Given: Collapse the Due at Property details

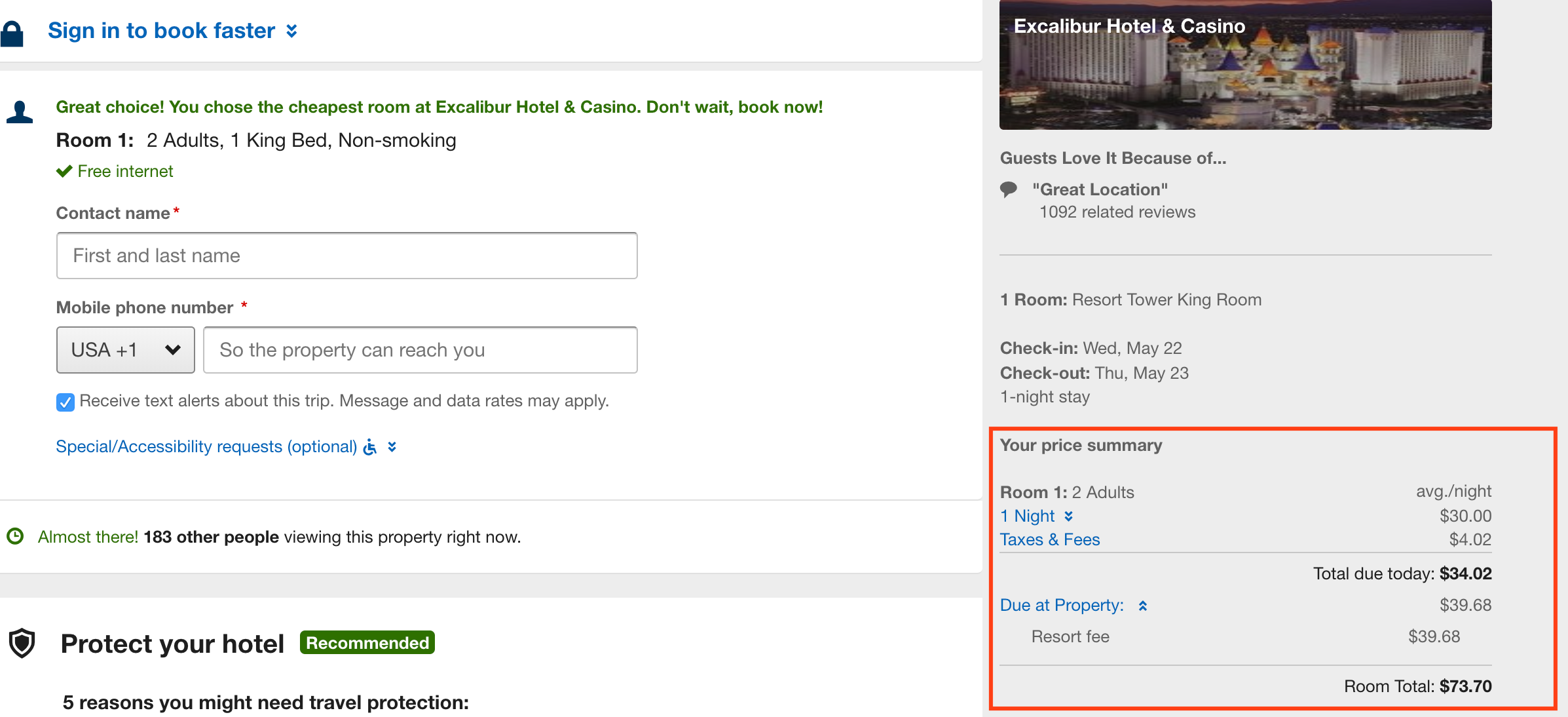Looking at the screenshot, I should (1142, 606).
